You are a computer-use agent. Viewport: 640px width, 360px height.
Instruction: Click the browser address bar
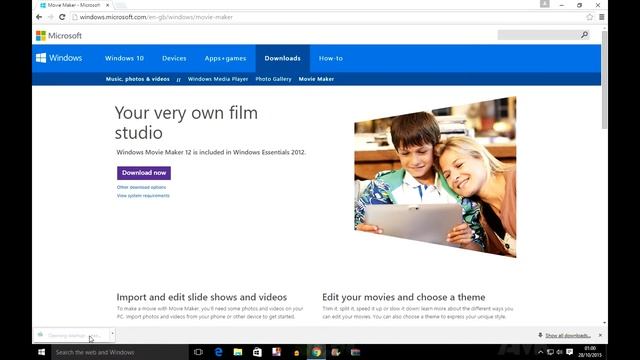pyautogui.click(x=327, y=17)
